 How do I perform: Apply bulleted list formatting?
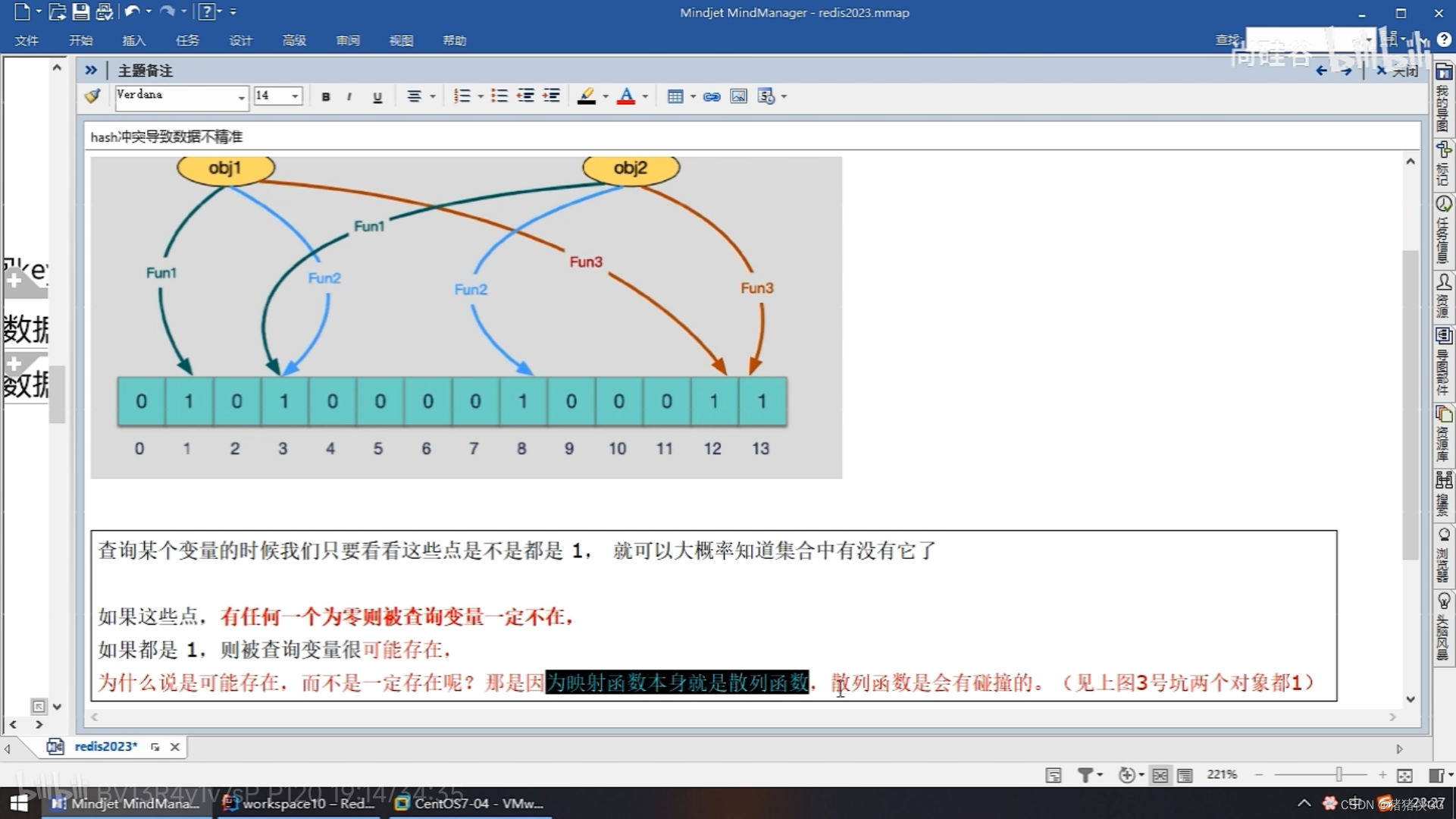(x=499, y=96)
